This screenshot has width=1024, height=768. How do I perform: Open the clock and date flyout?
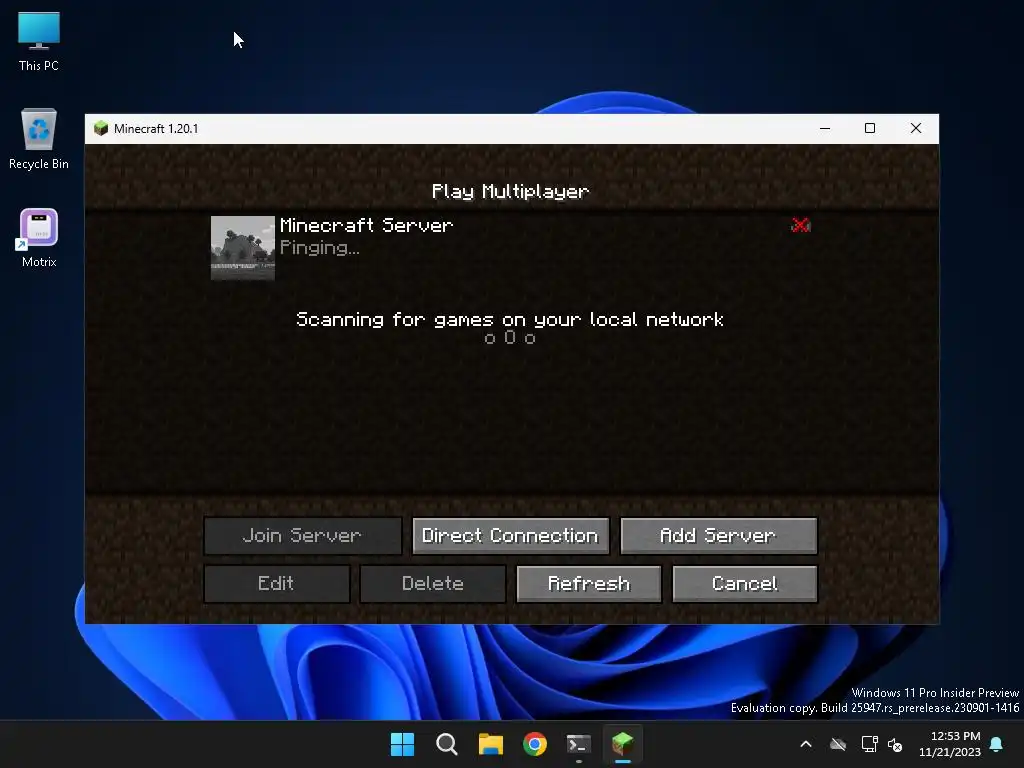950,744
